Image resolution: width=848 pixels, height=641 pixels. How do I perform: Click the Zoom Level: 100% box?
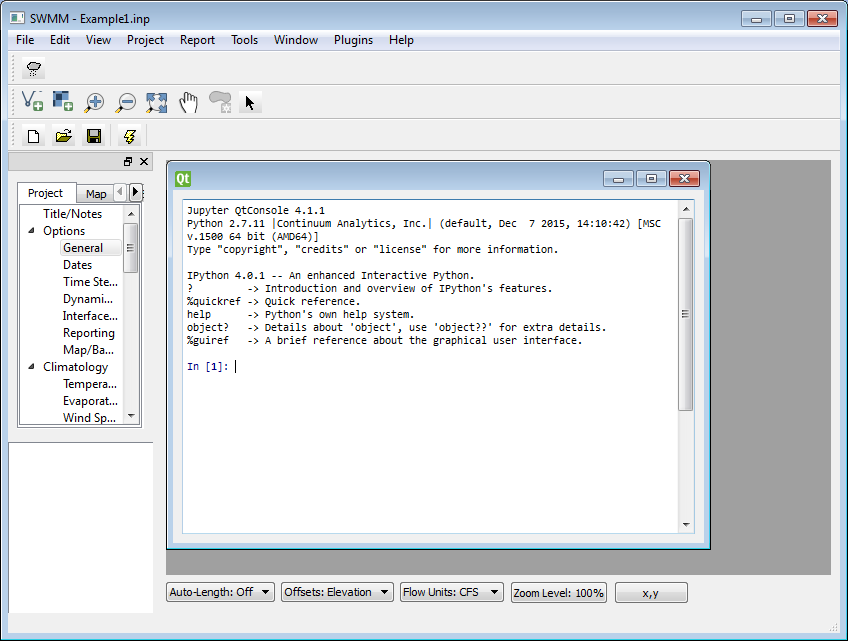tap(559, 593)
